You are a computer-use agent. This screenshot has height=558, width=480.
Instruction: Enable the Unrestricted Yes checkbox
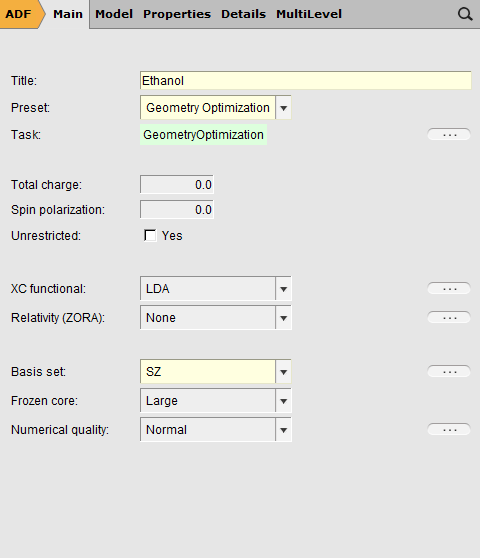(x=150, y=236)
